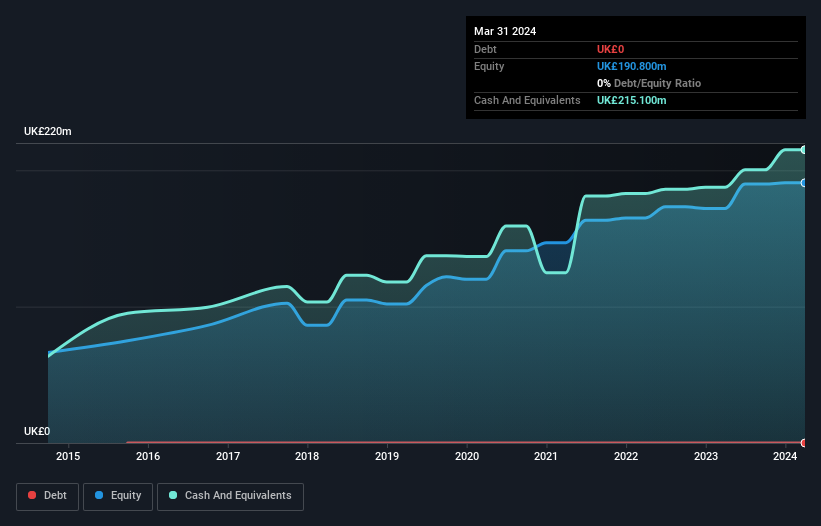Click the Debt row label in tooltip
Image resolution: width=821 pixels, height=526 pixels.
pyautogui.click(x=485, y=49)
